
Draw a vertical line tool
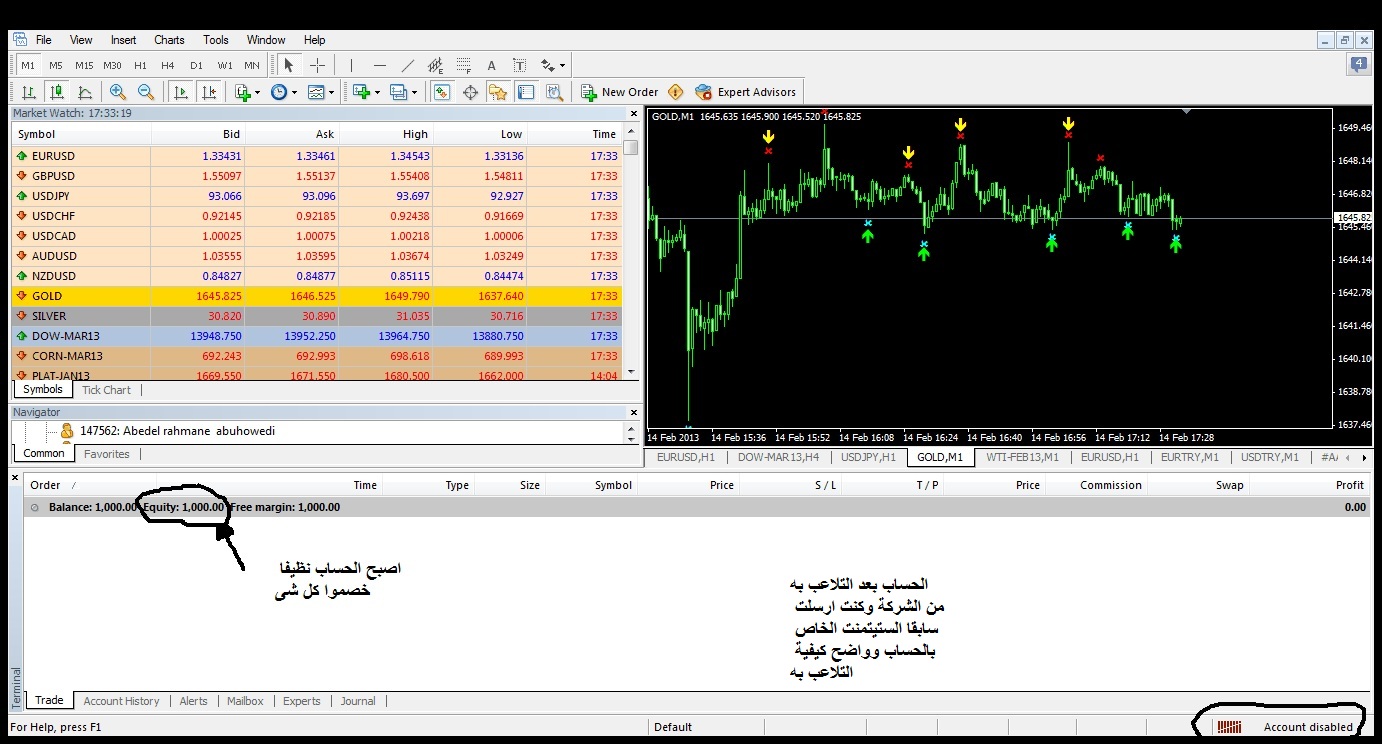[351, 65]
